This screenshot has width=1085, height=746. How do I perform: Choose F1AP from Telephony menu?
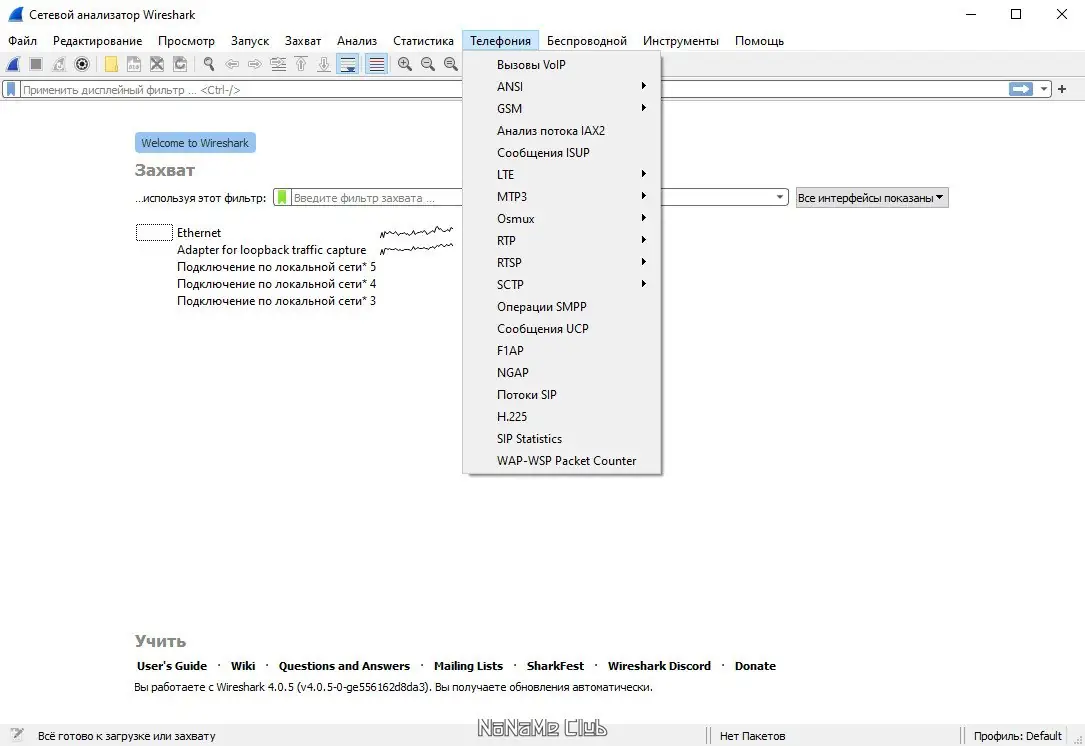point(562,351)
